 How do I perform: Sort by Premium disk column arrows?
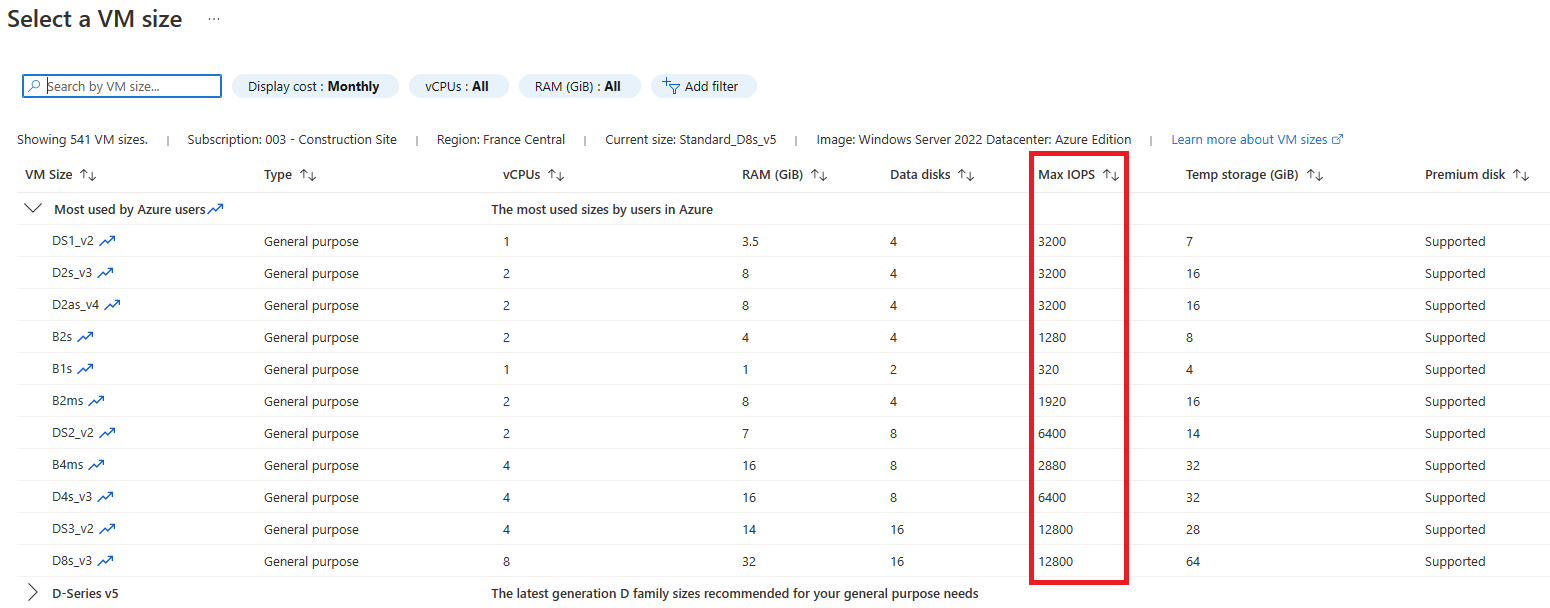pyautogui.click(x=1521, y=175)
